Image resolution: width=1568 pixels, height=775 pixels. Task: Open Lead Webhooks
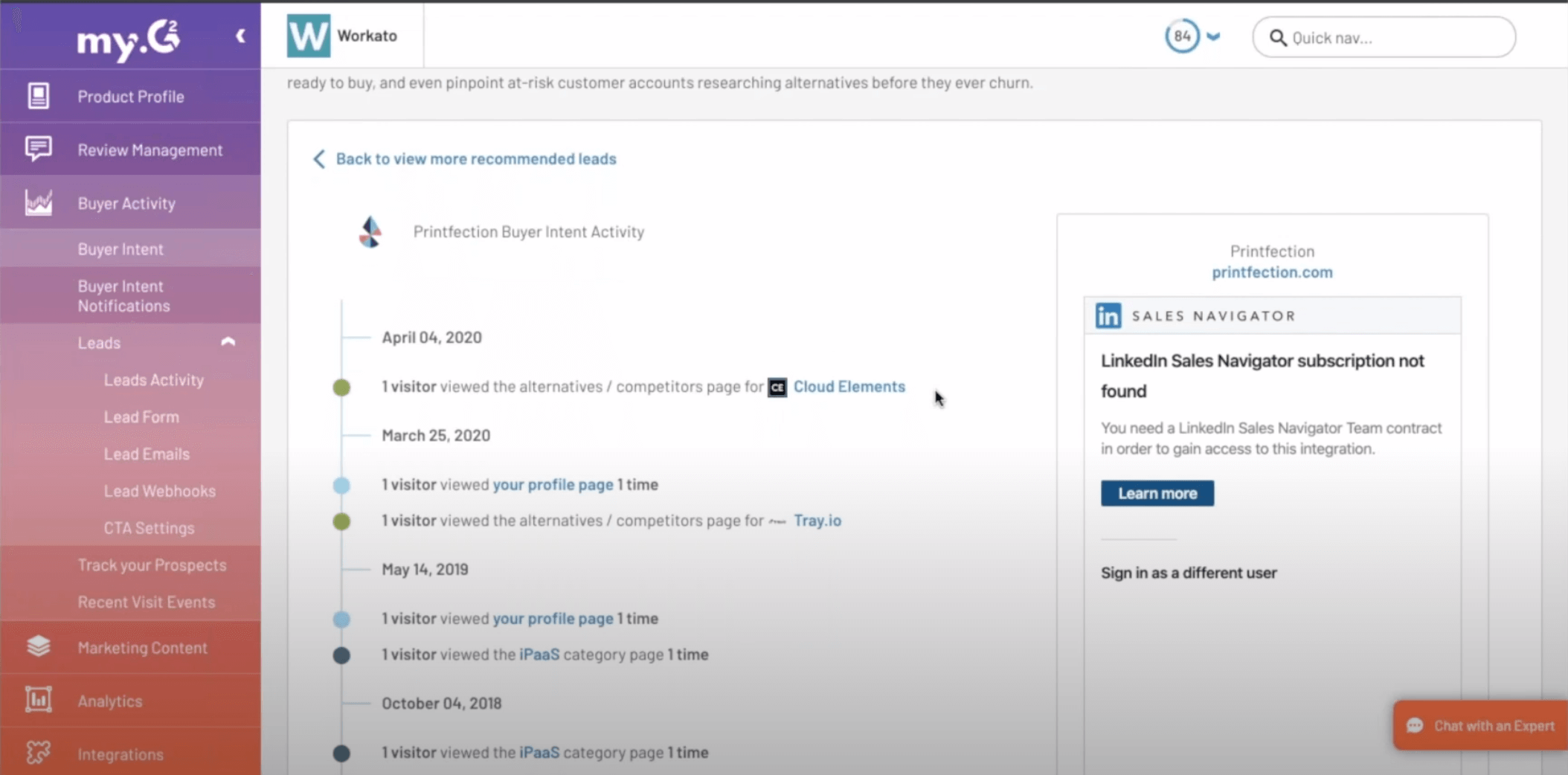[x=160, y=492]
